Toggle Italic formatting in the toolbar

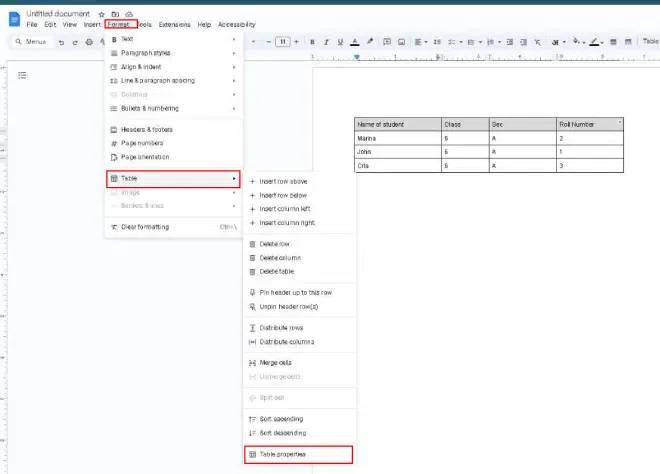point(326,42)
